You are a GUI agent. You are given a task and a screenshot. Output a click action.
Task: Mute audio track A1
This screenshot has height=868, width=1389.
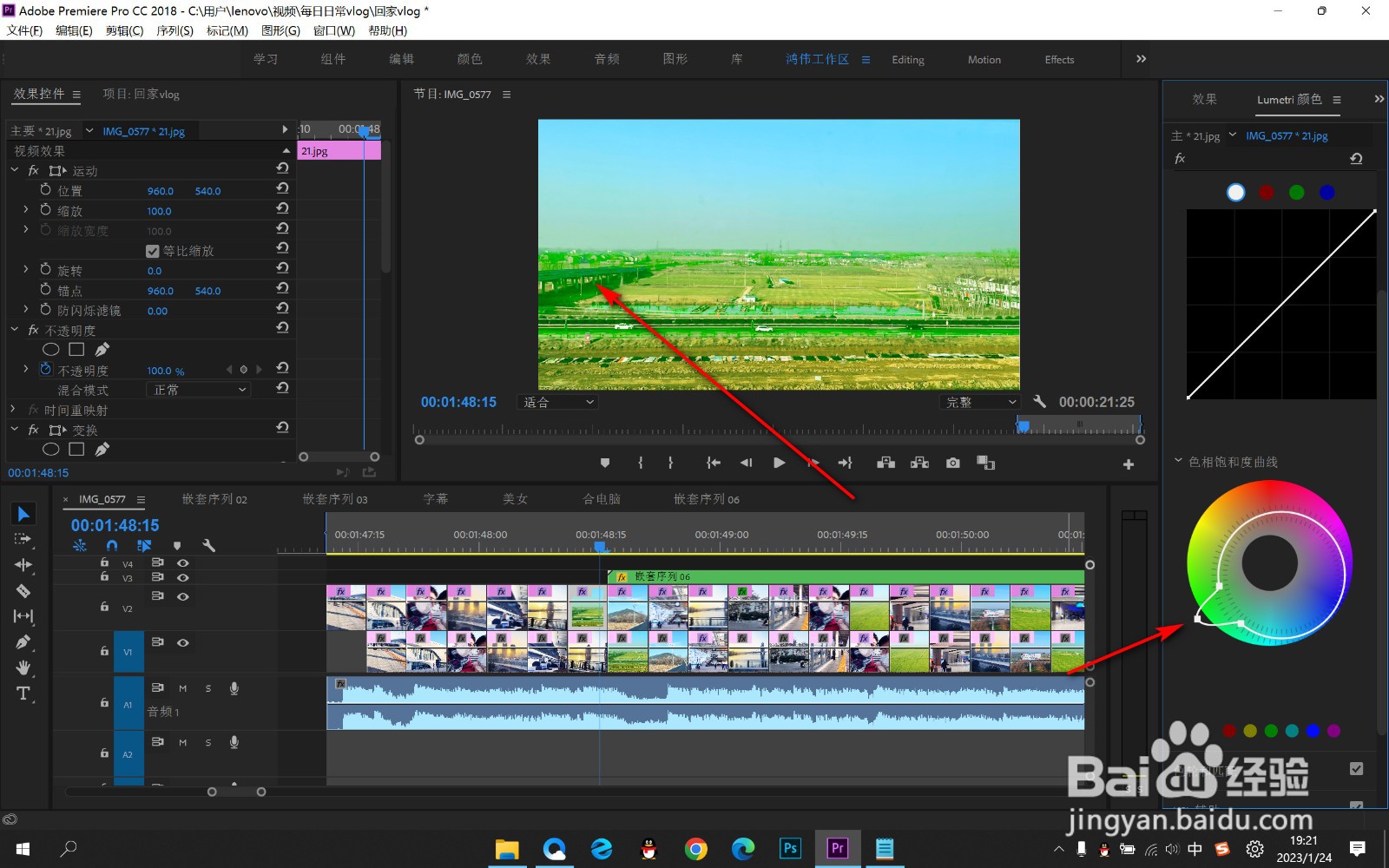(183, 688)
